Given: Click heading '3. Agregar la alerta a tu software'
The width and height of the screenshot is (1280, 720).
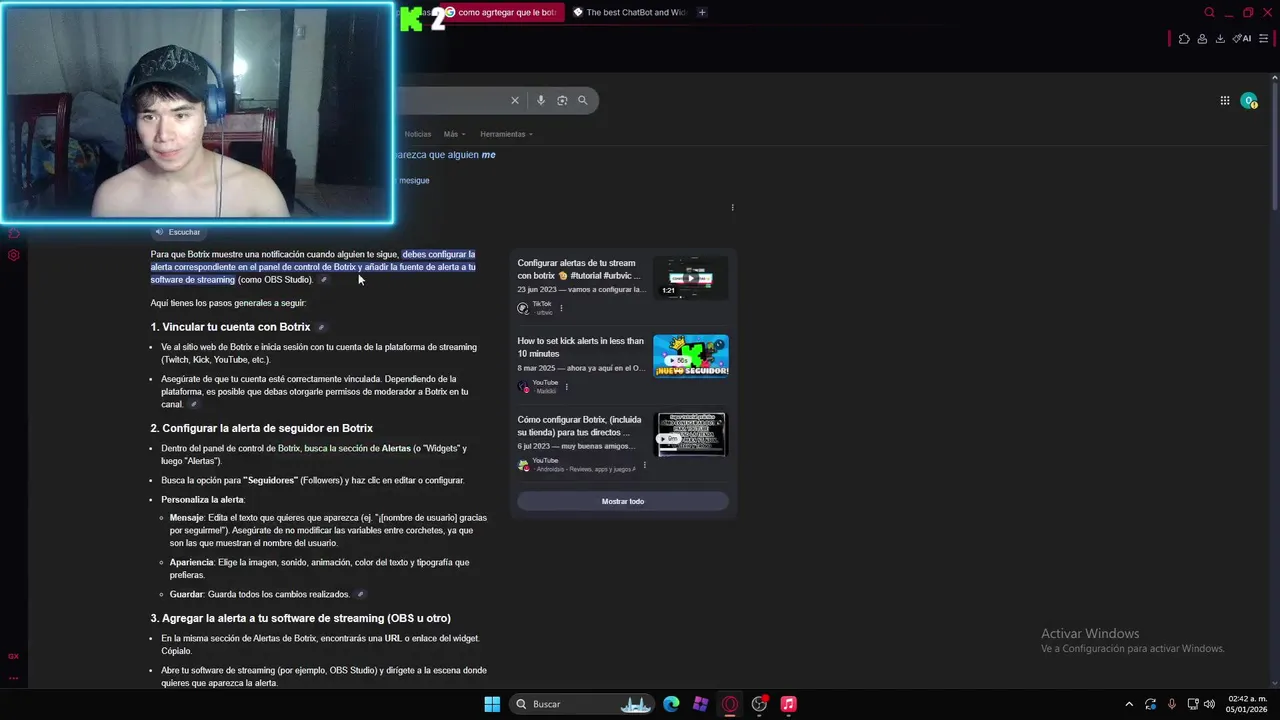Looking at the screenshot, I should point(301,618).
